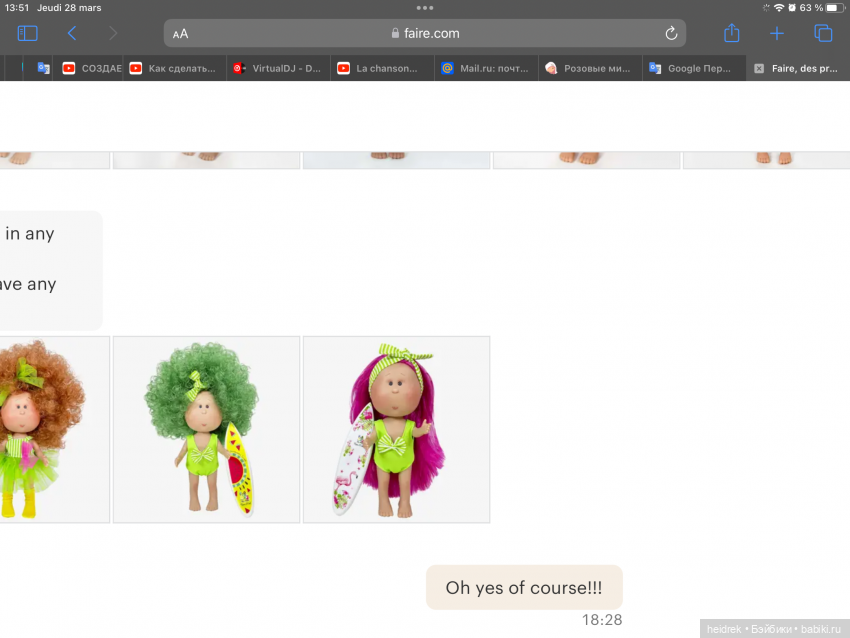The image size is (850, 638).
Task: Toggle the Safari sidebar panel
Action: (27, 33)
